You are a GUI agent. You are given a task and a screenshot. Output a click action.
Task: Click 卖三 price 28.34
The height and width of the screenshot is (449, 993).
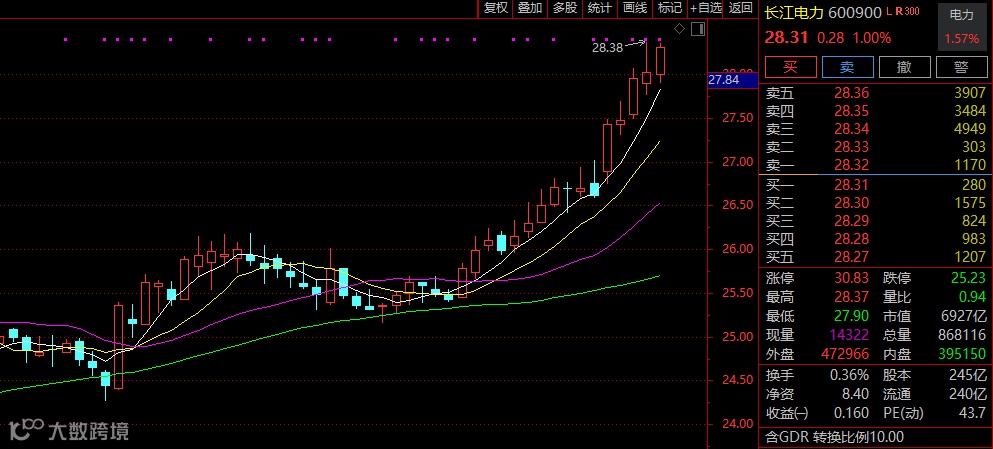click(x=851, y=129)
